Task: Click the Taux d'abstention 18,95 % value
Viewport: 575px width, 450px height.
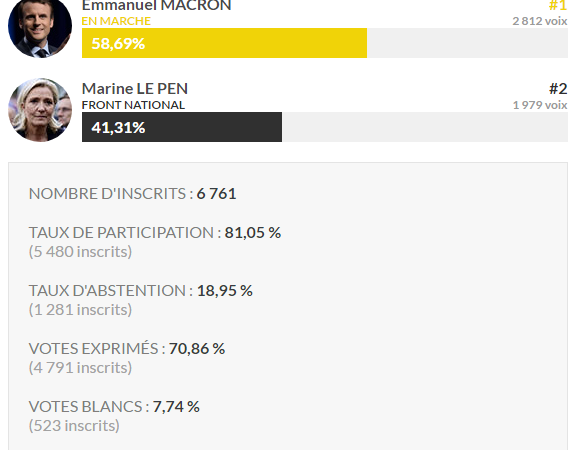Action: pos(225,290)
